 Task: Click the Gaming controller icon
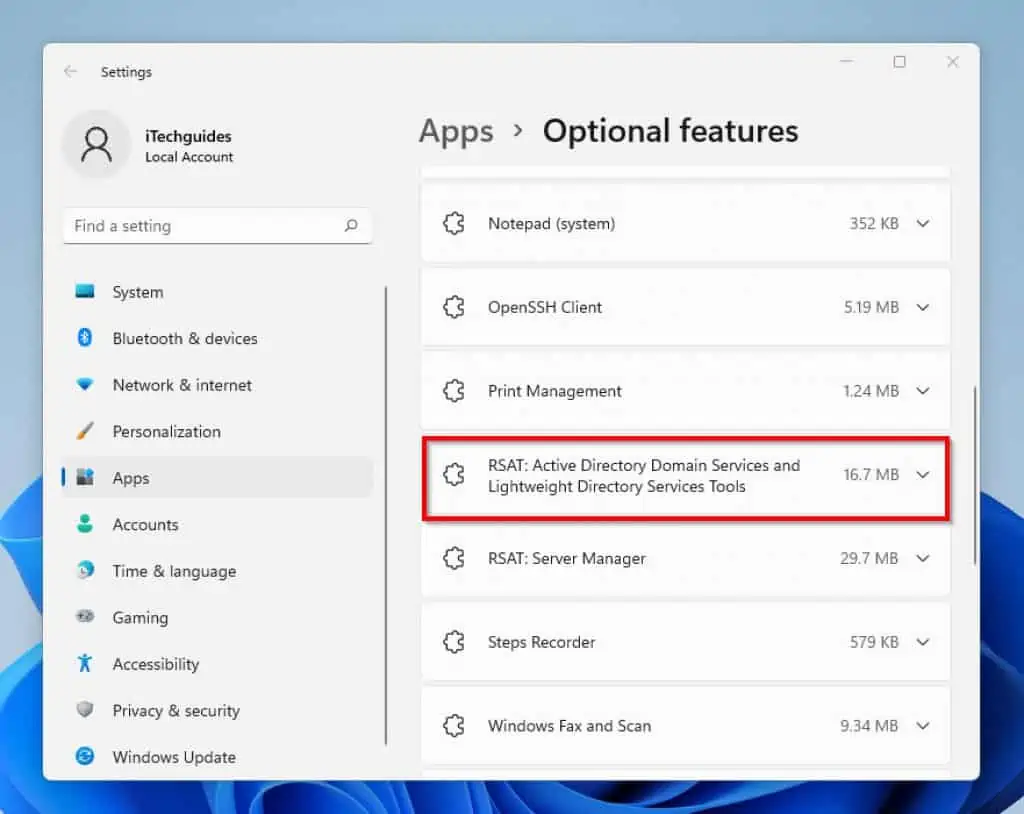(91, 617)
